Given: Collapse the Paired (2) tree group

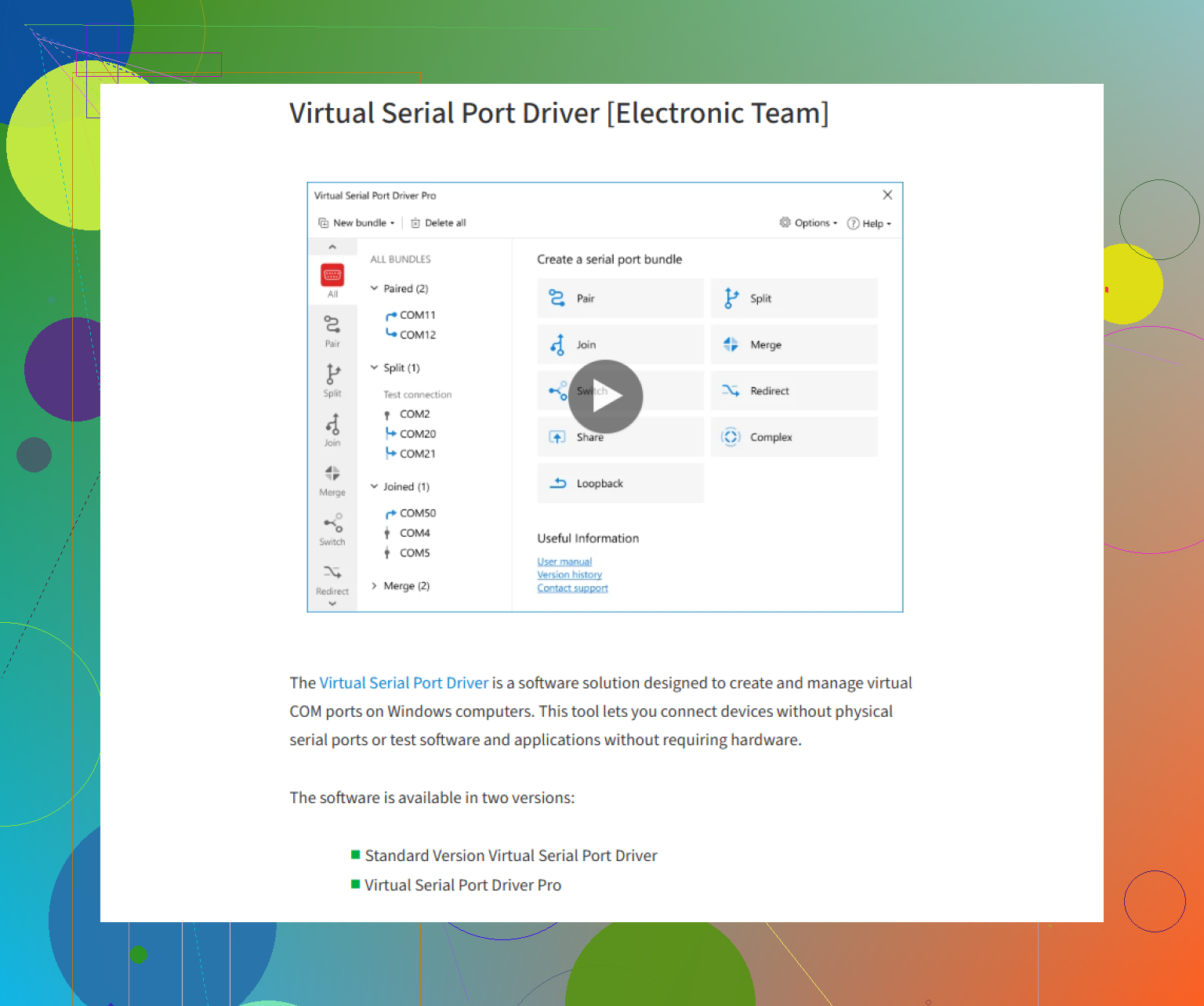Looking at the screenshot, I should coord(375,288).
